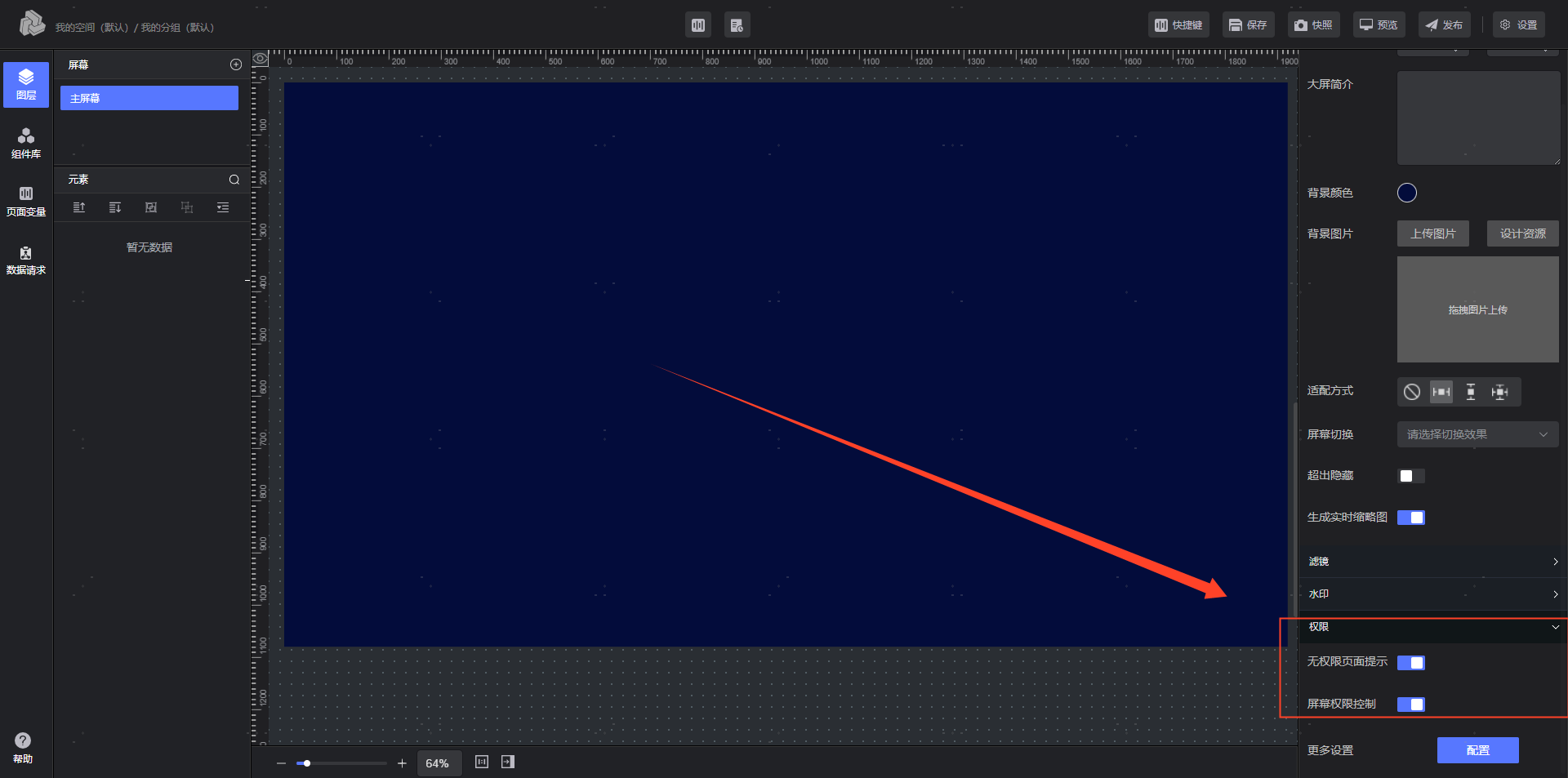Image resolution: width=1568 pixels, height=778 pixels.
Task: Toggle canvas eye visibility icon at ruler corner
Action: (x=261, y=59)
